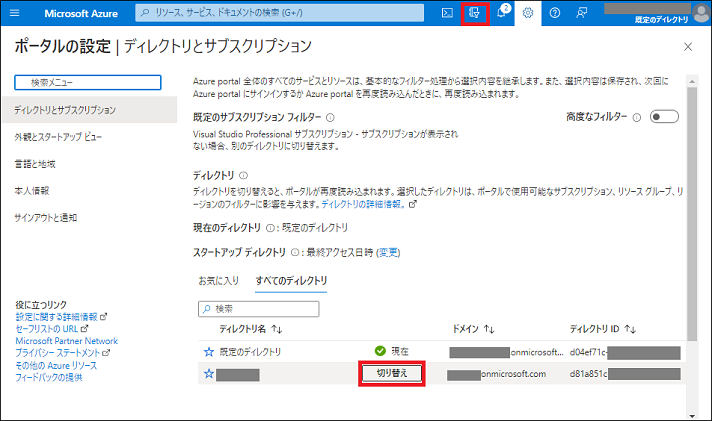Switch to the お気に入り tab
The height and width of the screenshot is (421, 712).
[x=219, y=280]
